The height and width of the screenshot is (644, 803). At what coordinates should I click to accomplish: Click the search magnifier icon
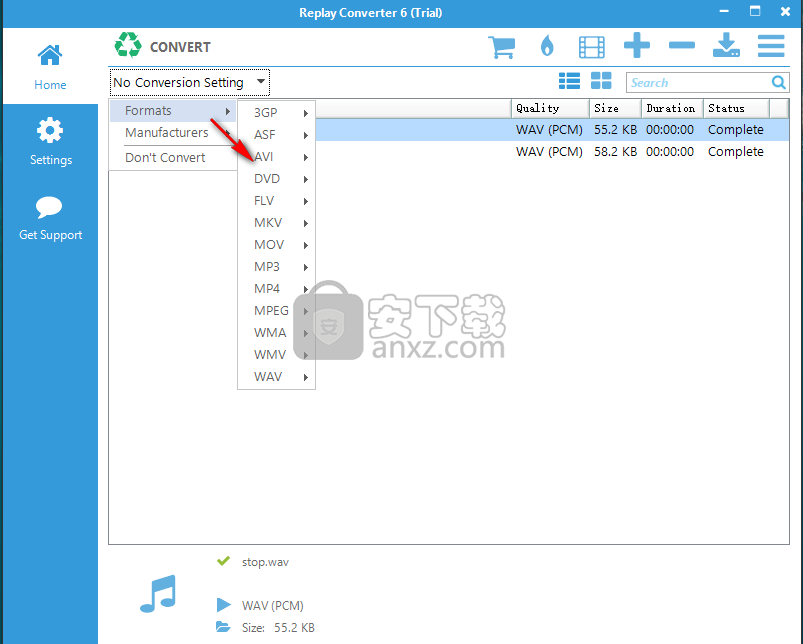click(x=778, y=82)
